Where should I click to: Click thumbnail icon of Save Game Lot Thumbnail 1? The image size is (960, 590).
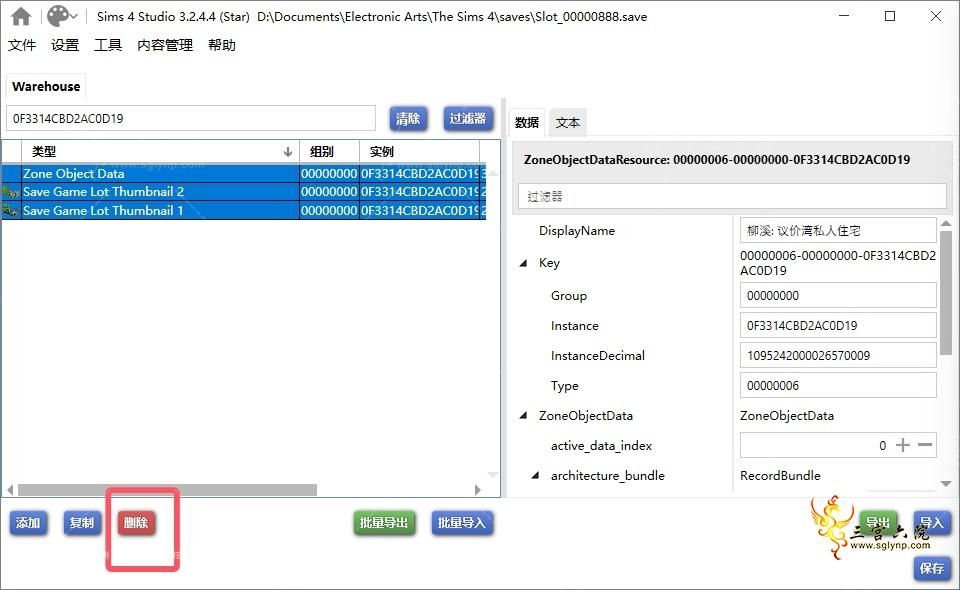point(11,211)
